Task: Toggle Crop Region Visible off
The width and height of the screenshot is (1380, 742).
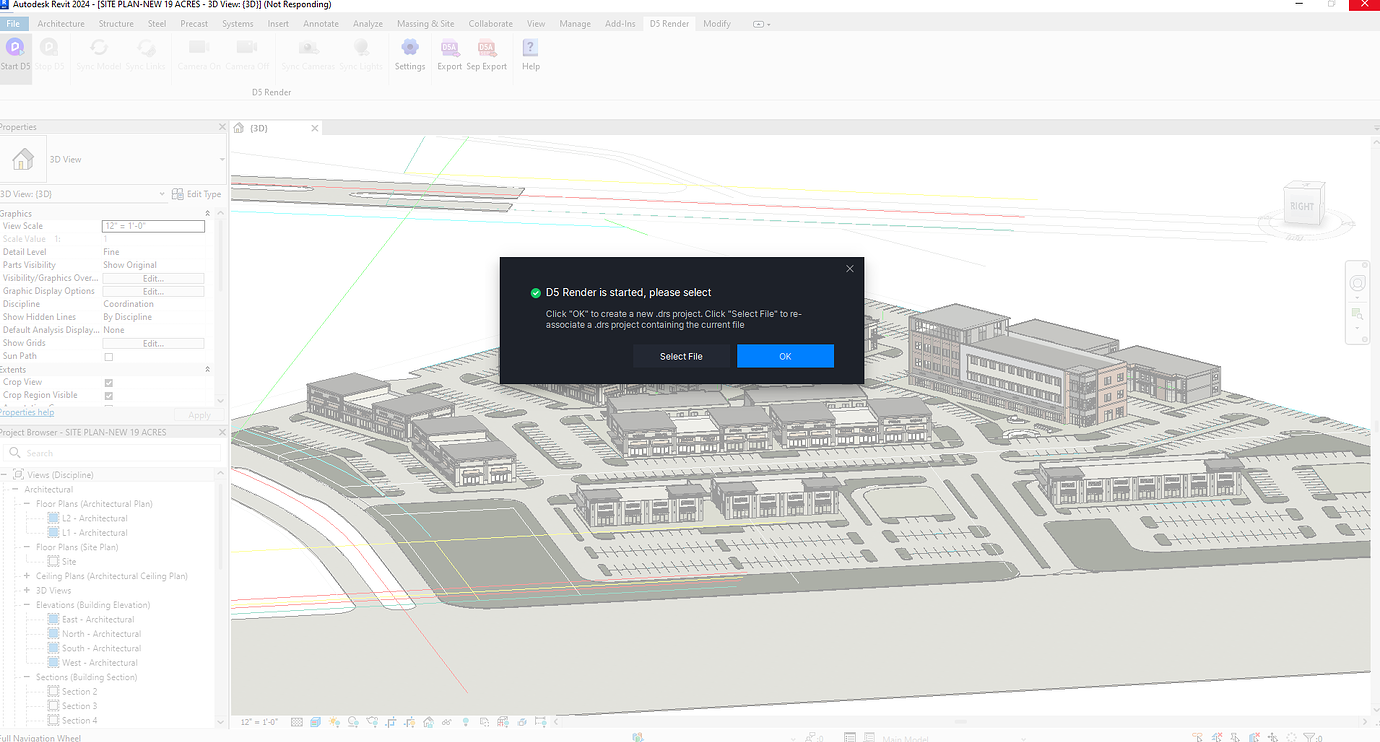Action: point(107,394)
